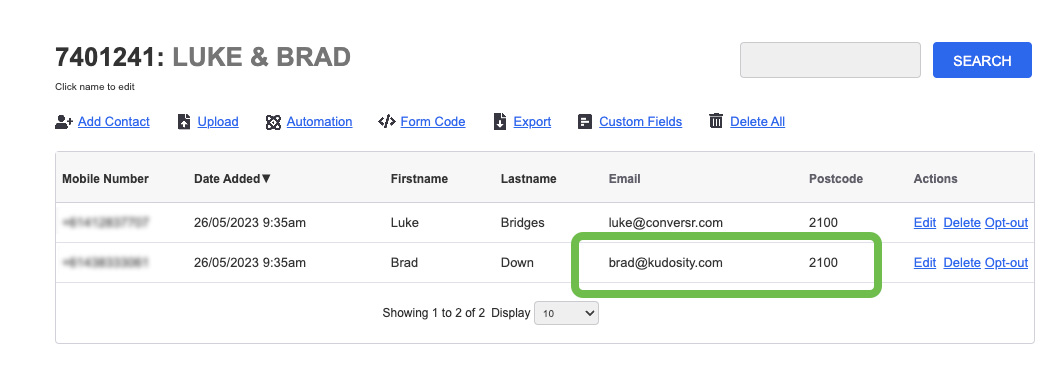Click the Down lastname cell

[x=517, y=262]
